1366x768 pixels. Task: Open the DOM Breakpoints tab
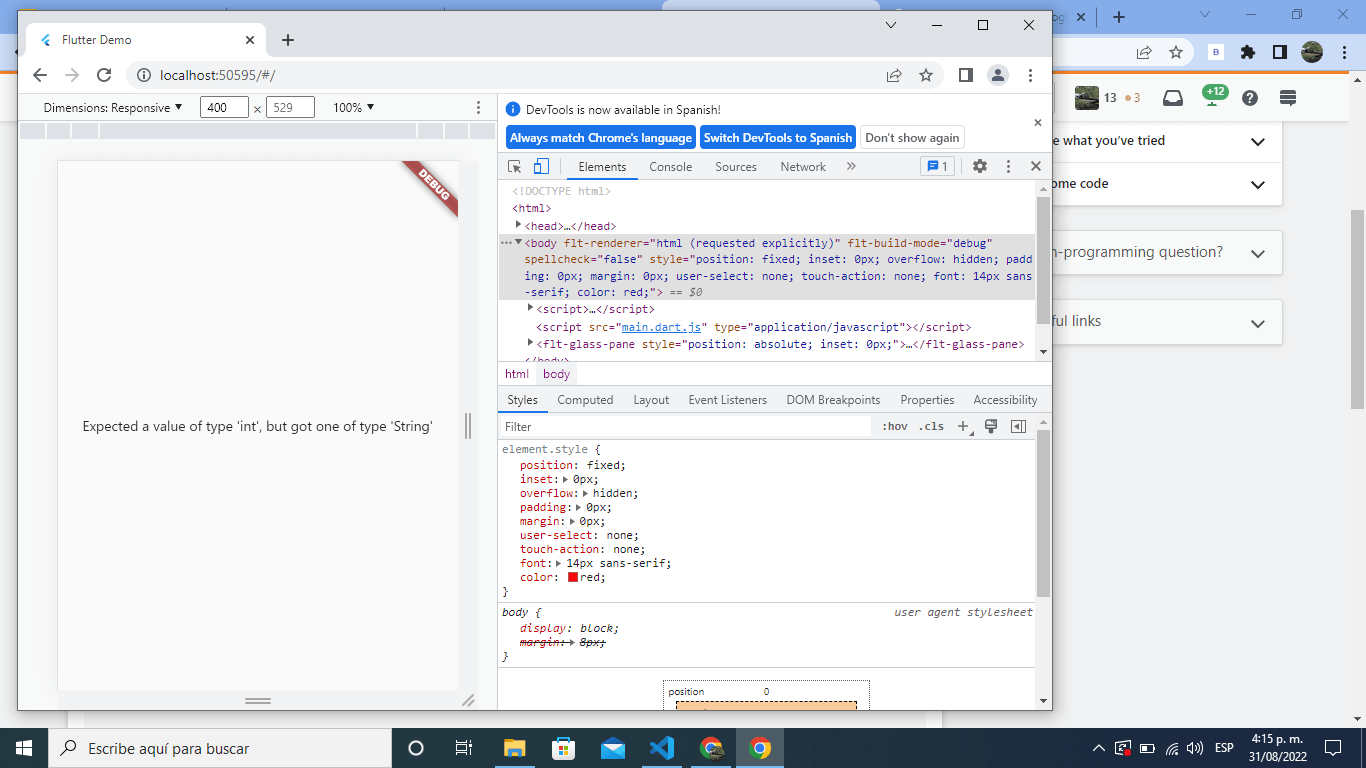(x=833, y=400)
